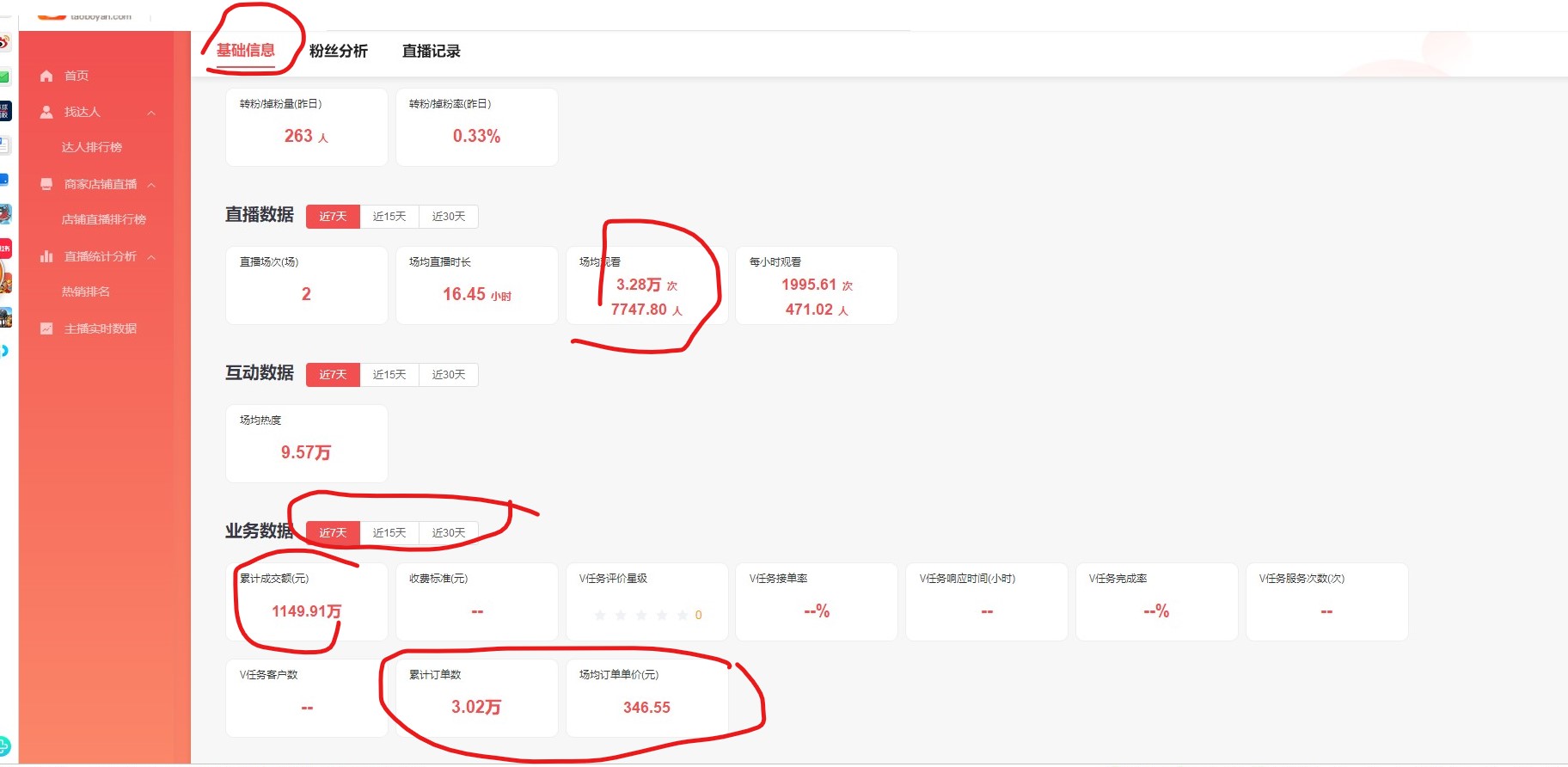Screen dimensions: 1568x767
Task: Switch to the 粉丝分析 tab
Action: (x=339, y=52)
